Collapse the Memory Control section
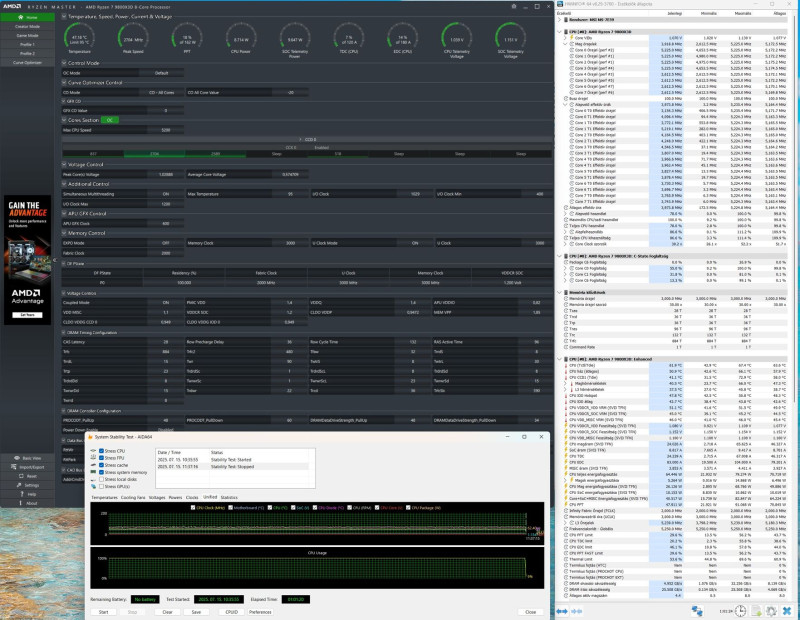The image size is (800, 620). (x=64, y=233)
